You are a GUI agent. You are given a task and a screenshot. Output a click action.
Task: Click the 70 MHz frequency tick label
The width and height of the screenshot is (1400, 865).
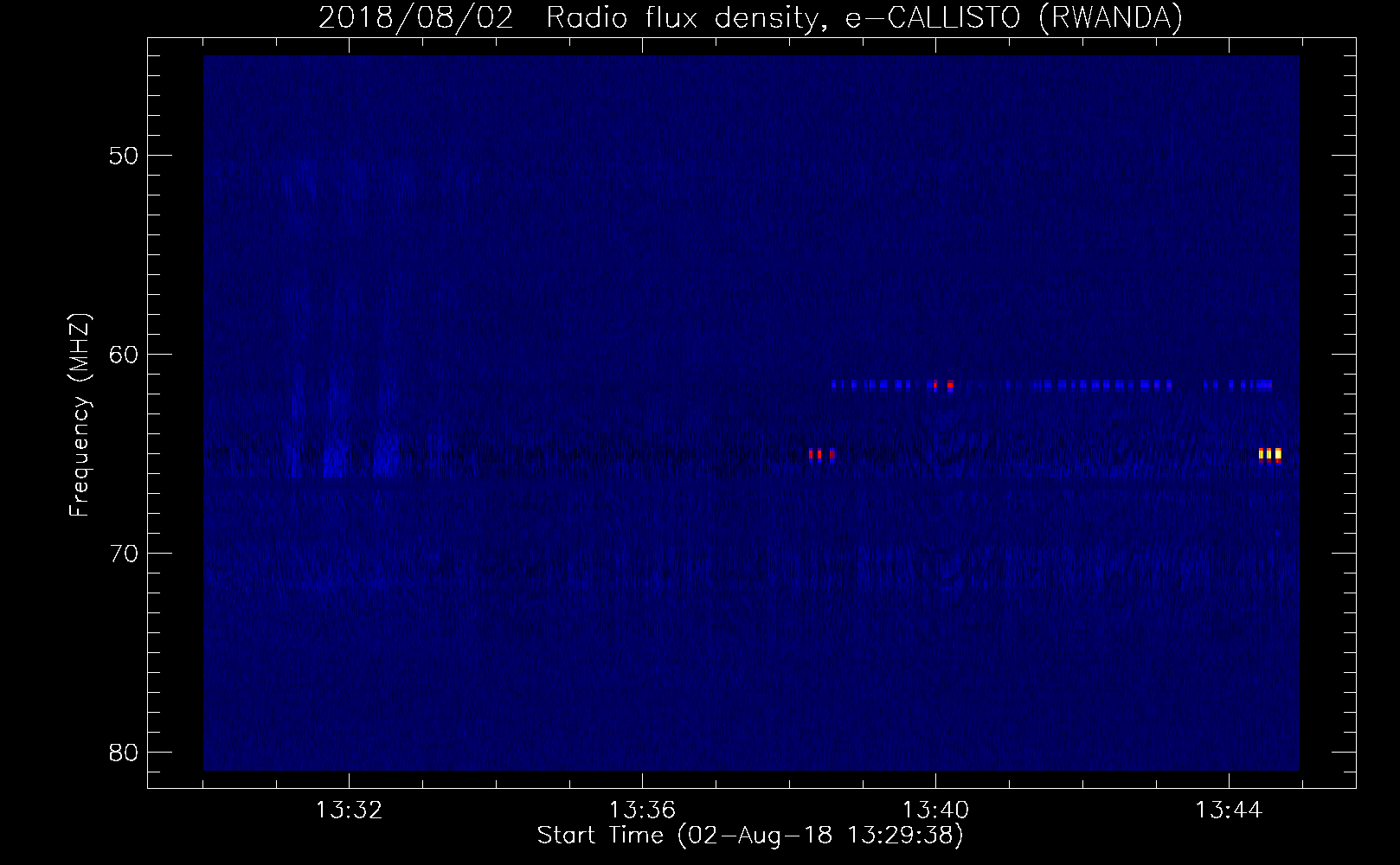124,554
